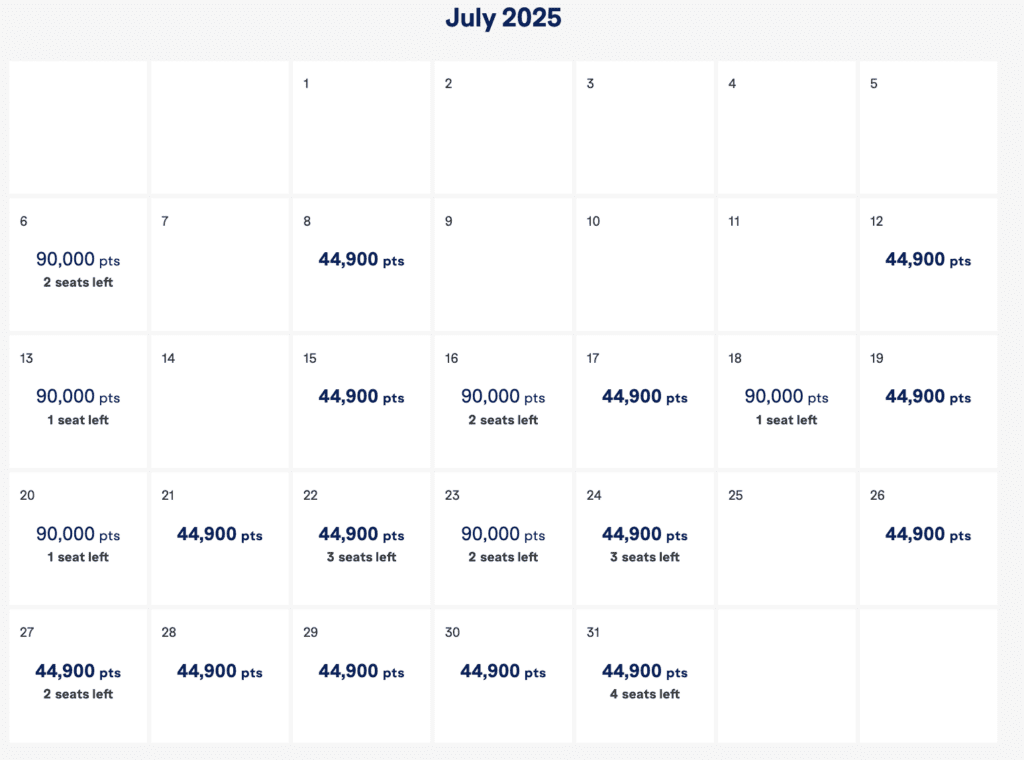Select July 24 showing 3 seats left

click(x=643, y=540)
